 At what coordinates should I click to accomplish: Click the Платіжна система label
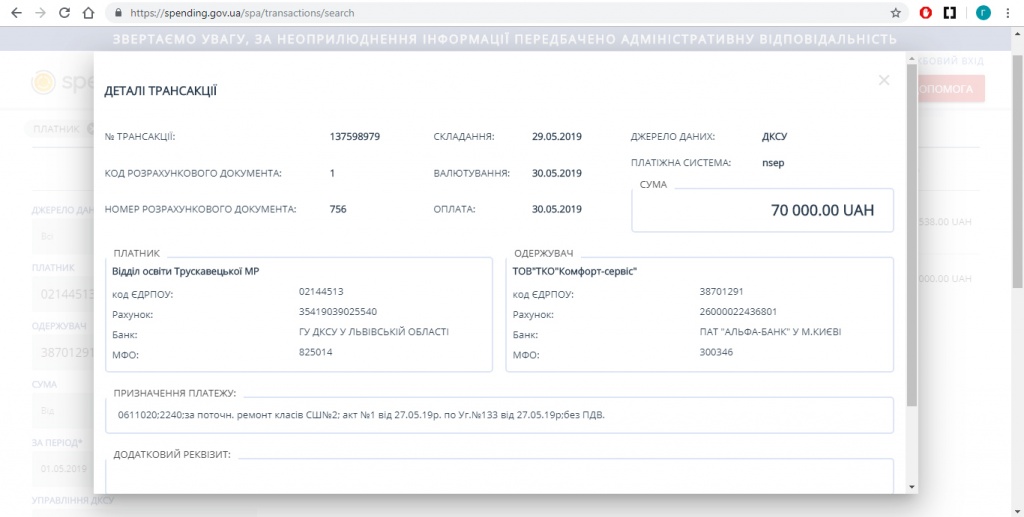[x=681, y=163]
